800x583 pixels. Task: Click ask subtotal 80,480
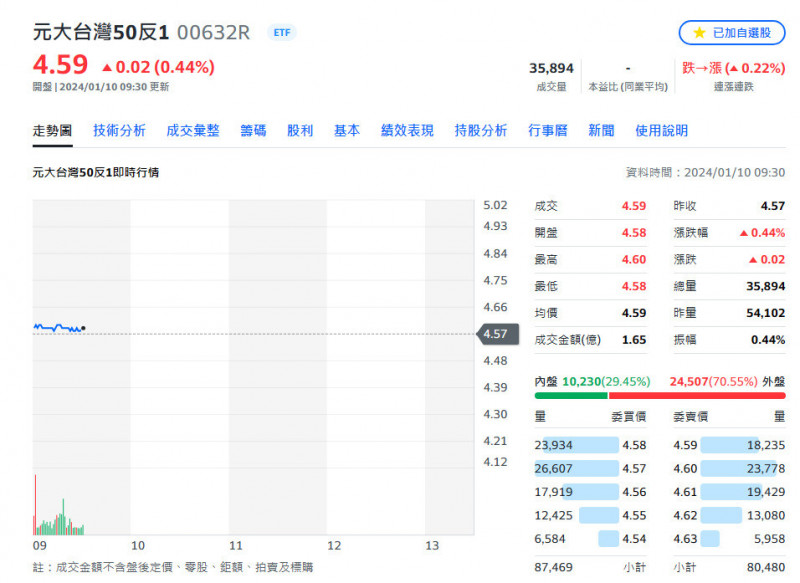(766, 567)
